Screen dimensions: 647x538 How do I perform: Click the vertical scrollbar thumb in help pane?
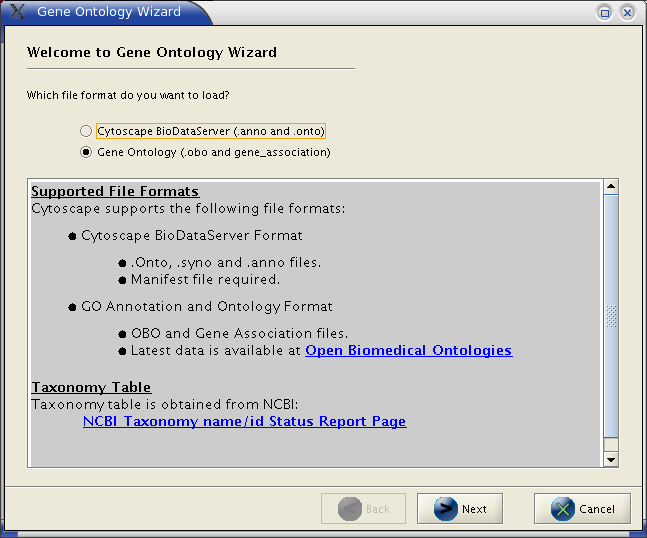pyautogui.click(x=611, y=316)
